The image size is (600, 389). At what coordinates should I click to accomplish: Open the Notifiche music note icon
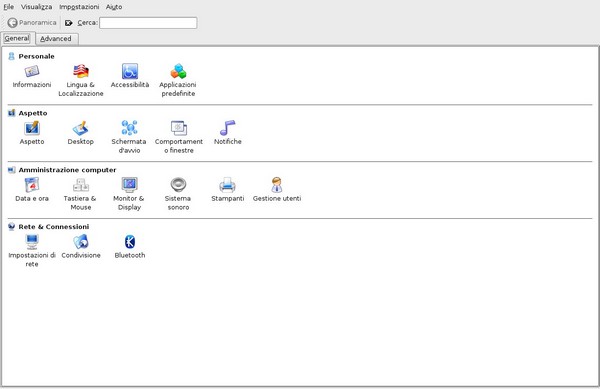(228, 128)
